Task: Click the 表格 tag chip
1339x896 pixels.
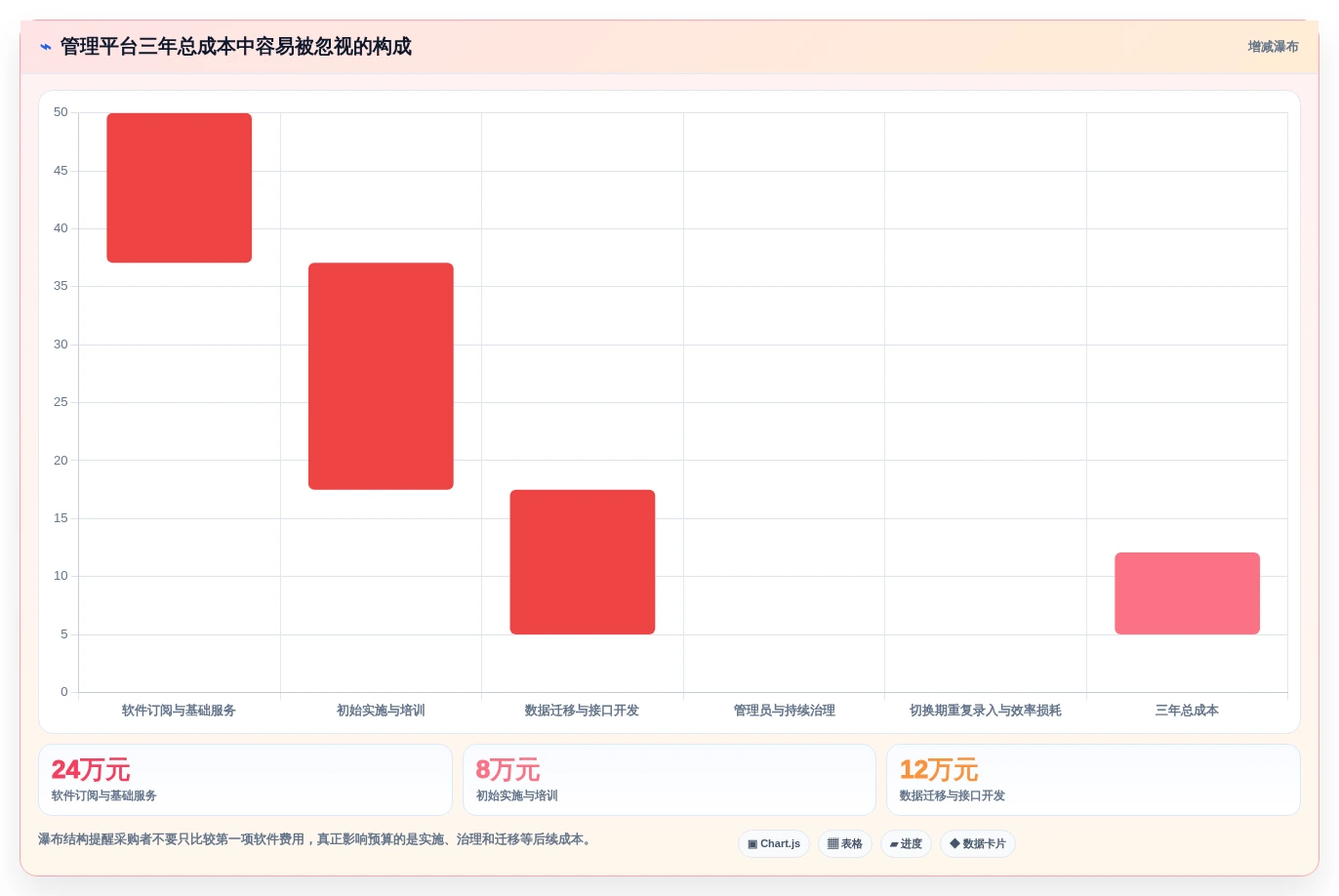Action: [x=845, y=844]
